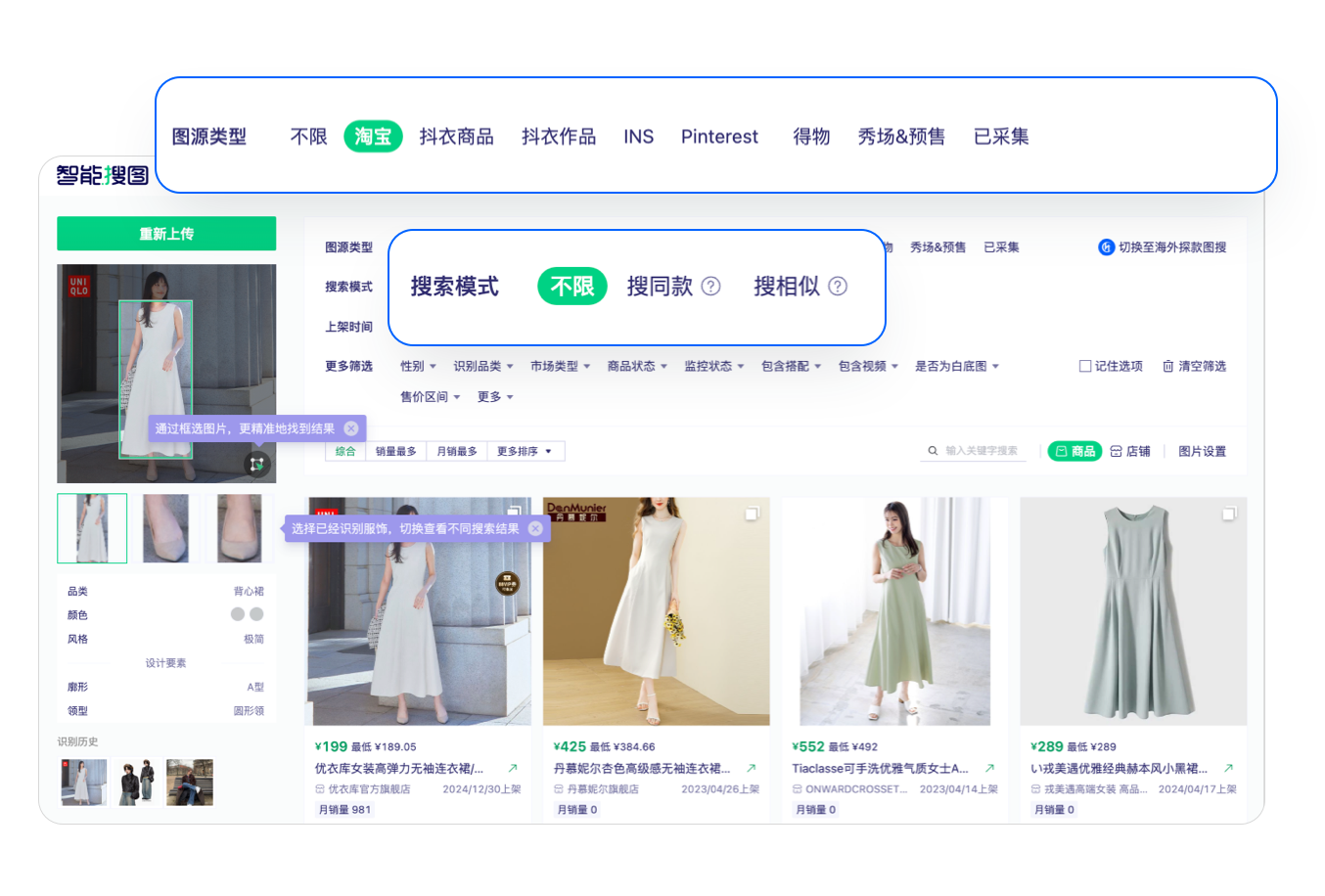1325x896 pixels.
Task: Close the crop image tooltip
Action: [351, 428]
